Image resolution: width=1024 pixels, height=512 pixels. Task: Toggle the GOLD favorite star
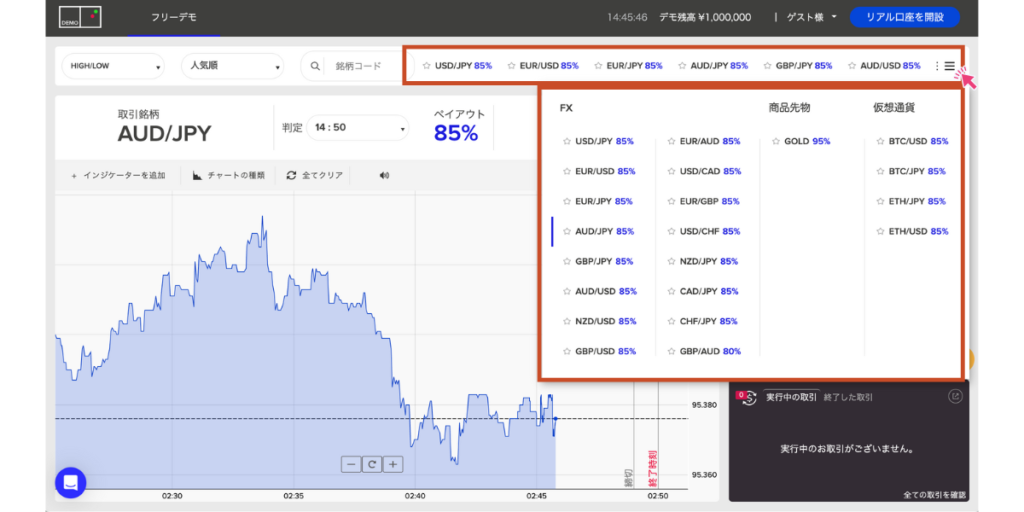coord(776,142)
